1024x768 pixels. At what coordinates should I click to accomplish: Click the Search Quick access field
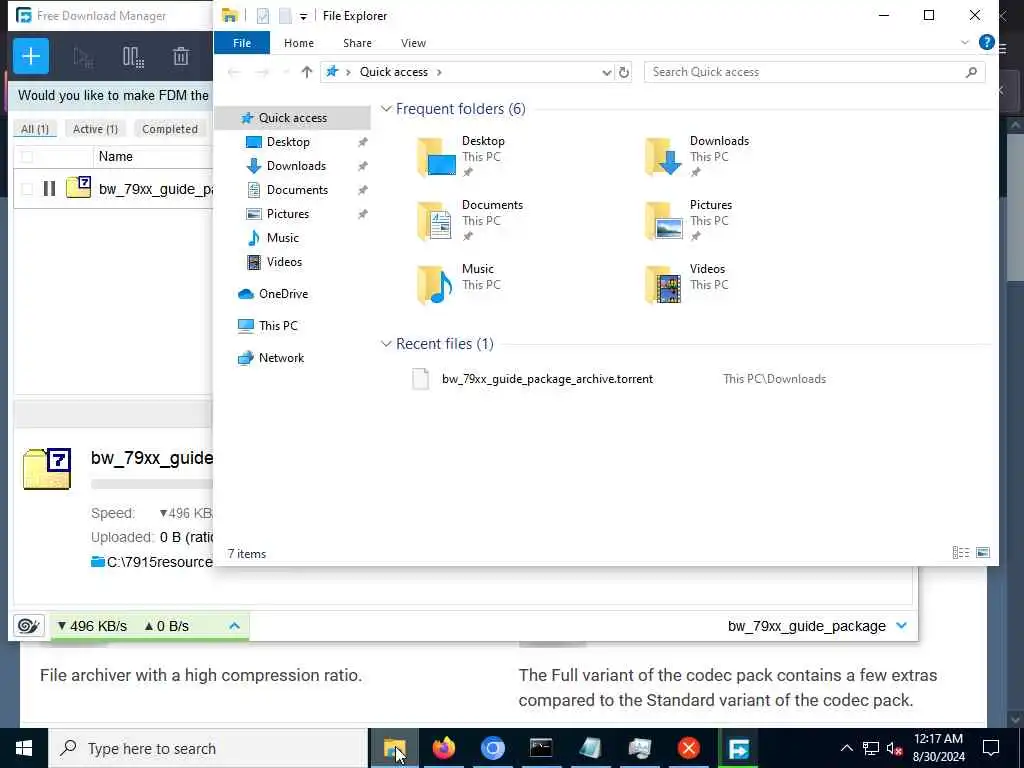(814, 72)
